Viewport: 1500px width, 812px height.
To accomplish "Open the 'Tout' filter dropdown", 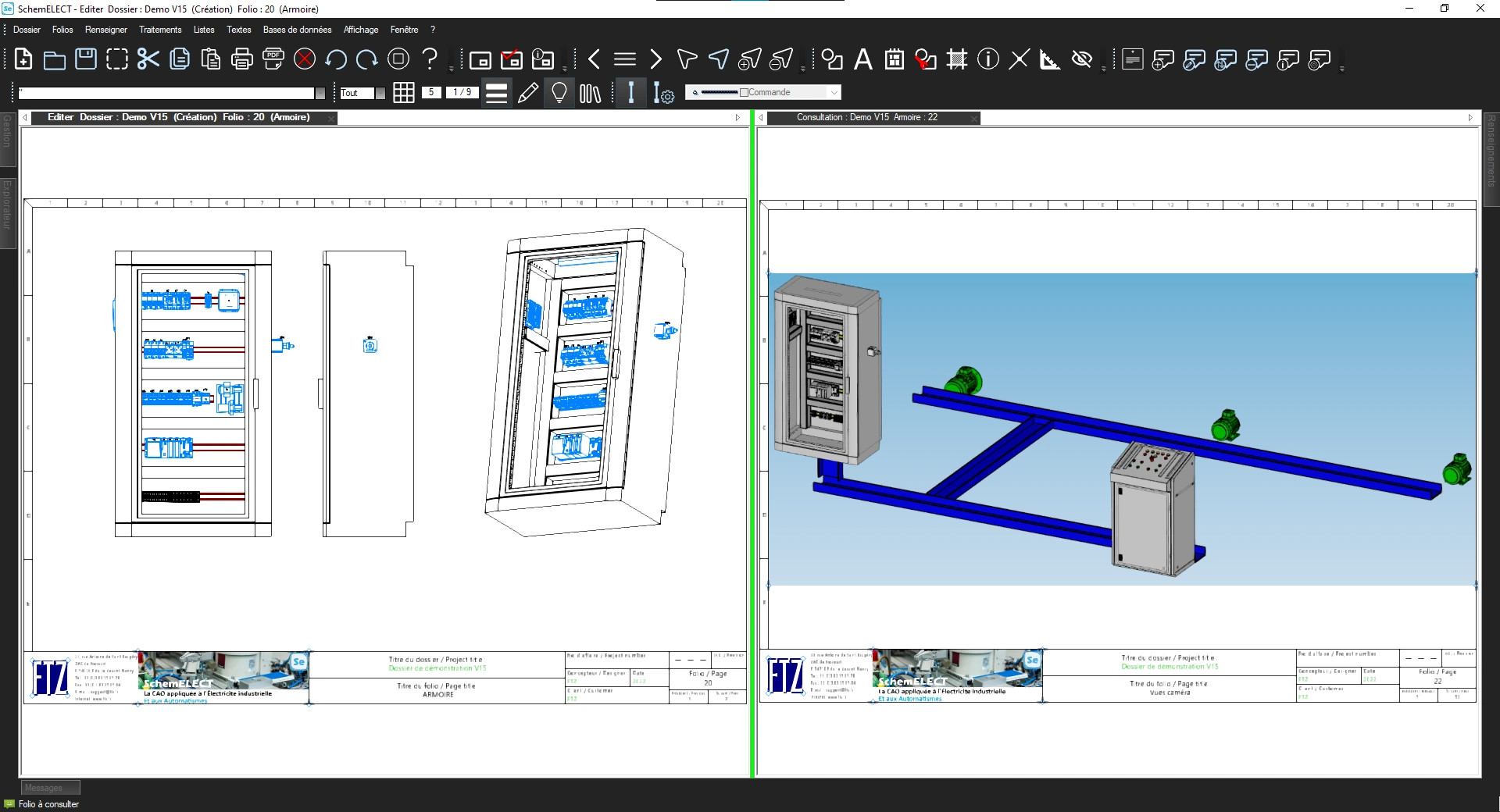I will [380, 93].
